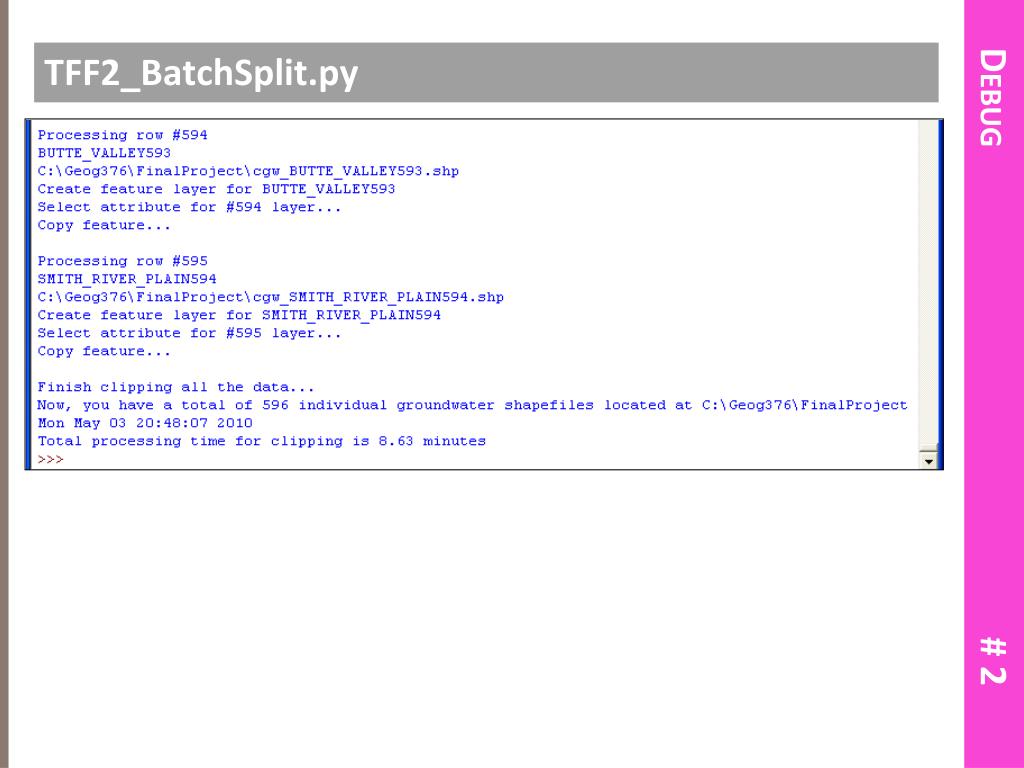1024x768 pixels.
Task: Click the line mentioning 596 individual groundwater shapefiles
Action: coord(472,405)
